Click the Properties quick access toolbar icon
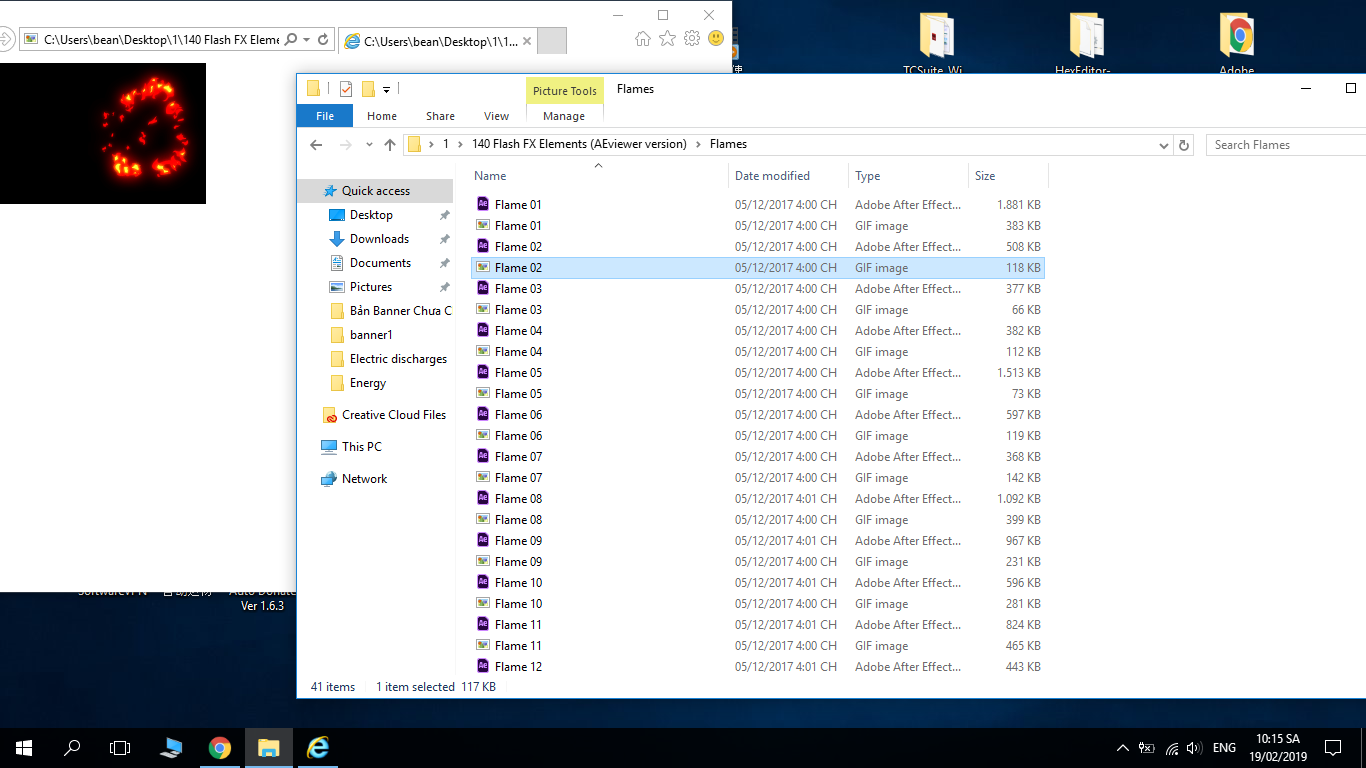The height and width of the screenshot is (768, 1366). 346,89
